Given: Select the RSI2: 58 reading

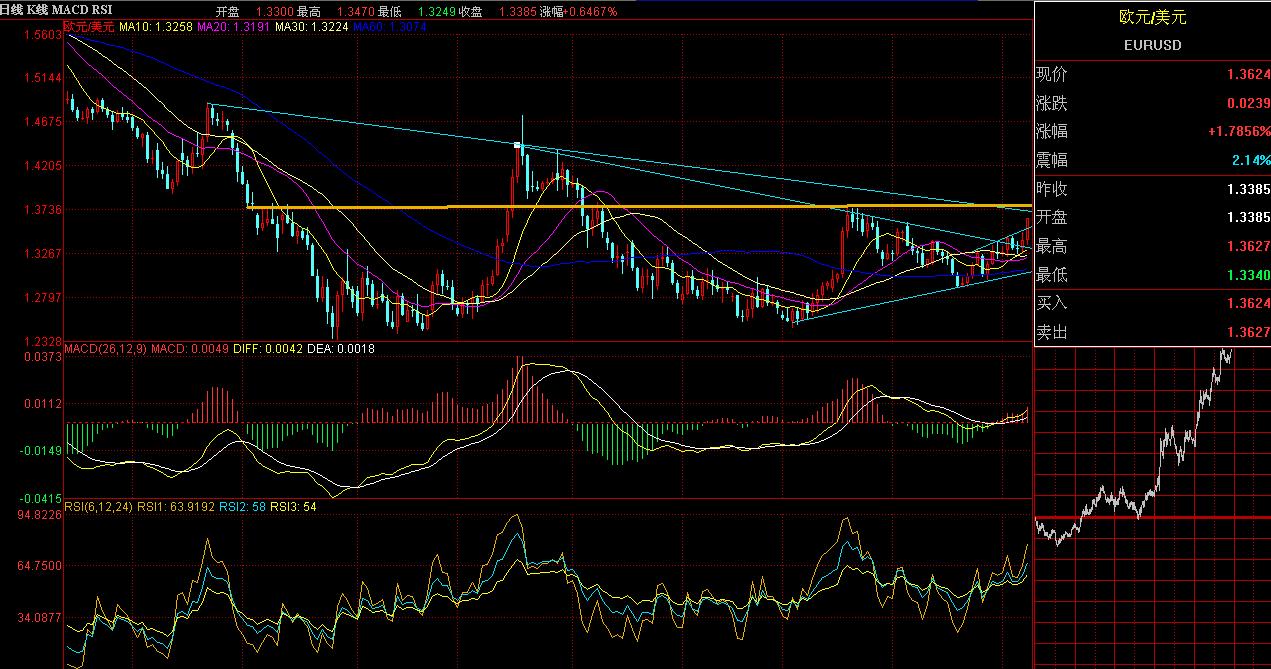Looking at the screenshot, I should coord(244,507).
